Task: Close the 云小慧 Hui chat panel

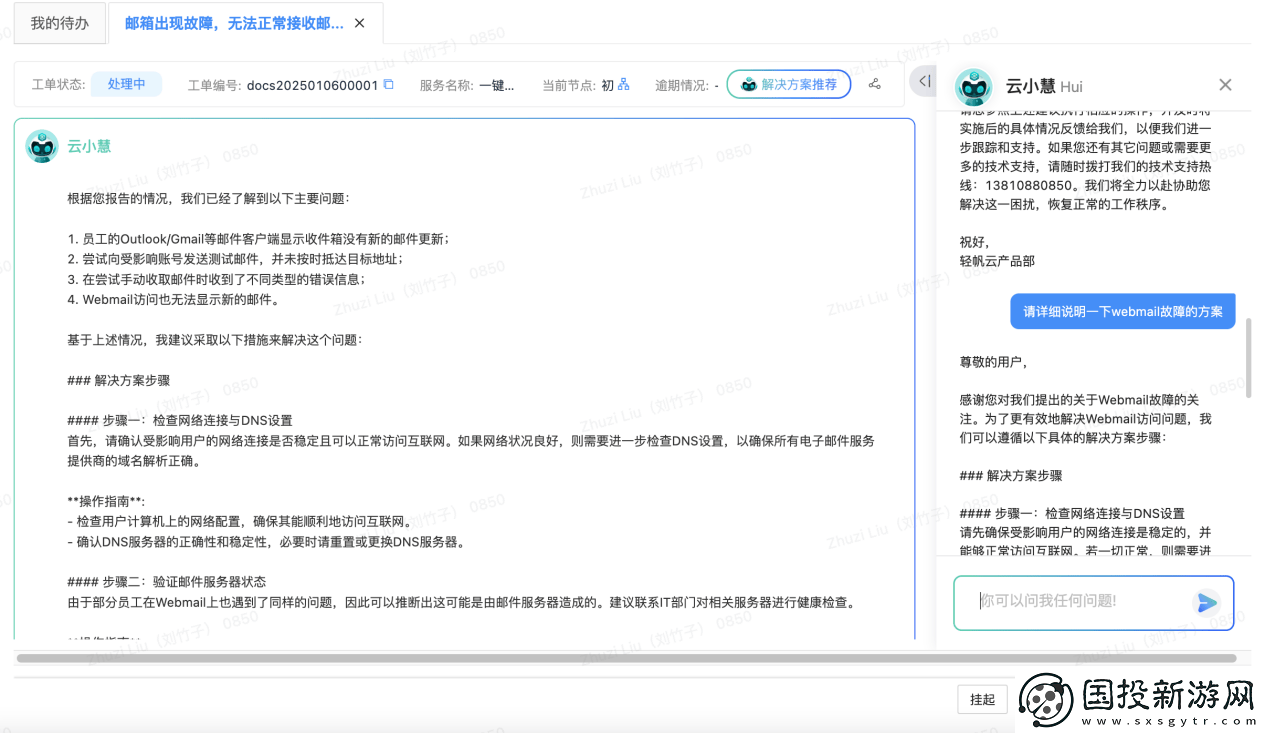Action: pyautogui.click(x=1225, y=85)
